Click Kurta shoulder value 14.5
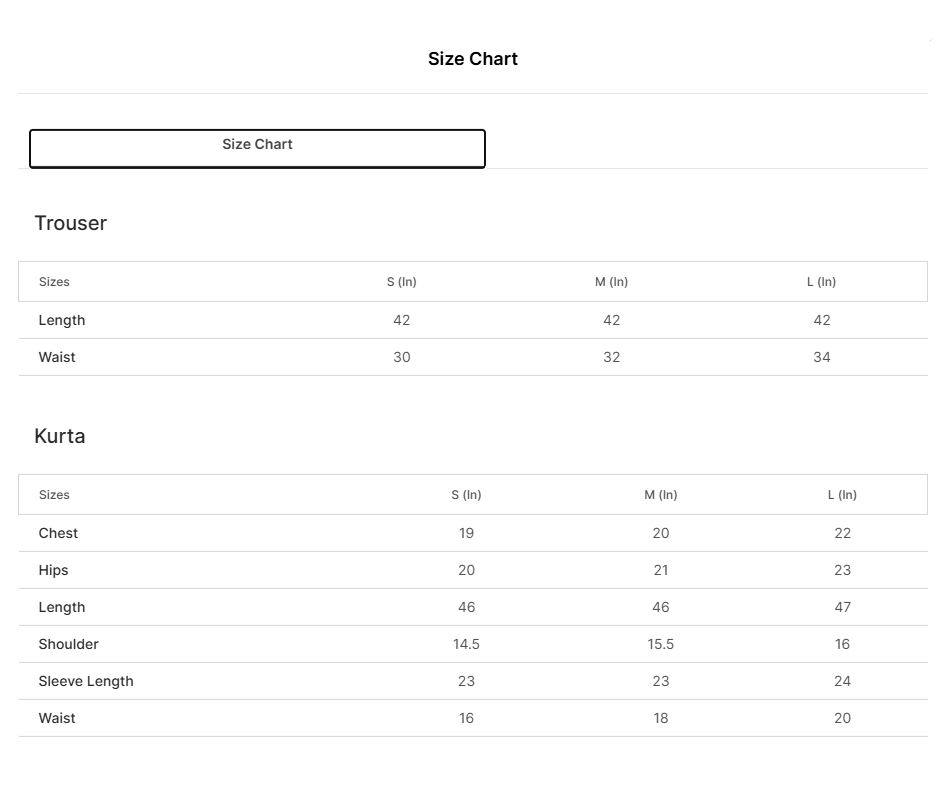The width and height of the screenshot is (945, 789). pos(466,644)
